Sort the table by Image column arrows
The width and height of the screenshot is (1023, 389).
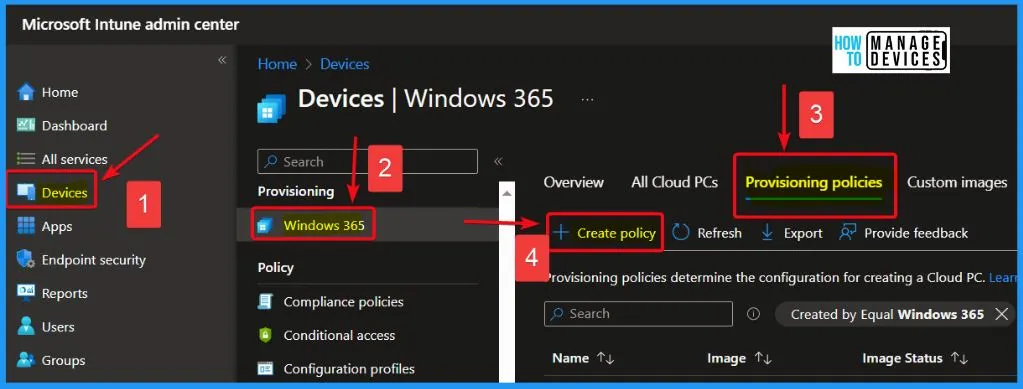coord(762,358)
